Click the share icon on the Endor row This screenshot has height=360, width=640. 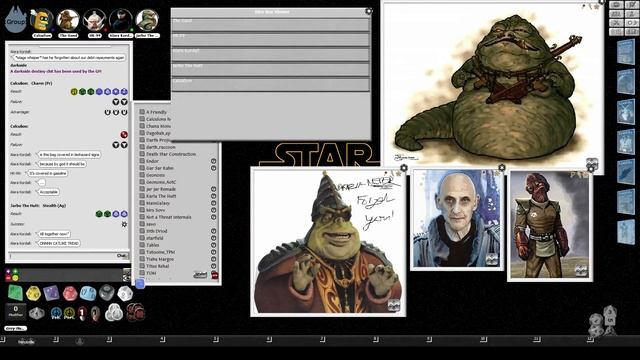point(213,161)
